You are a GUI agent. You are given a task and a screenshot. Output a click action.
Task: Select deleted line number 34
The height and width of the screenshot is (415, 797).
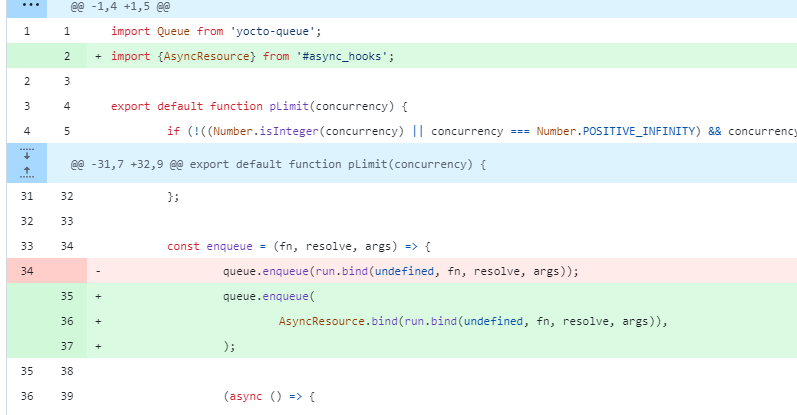click(x=26, y=271)
